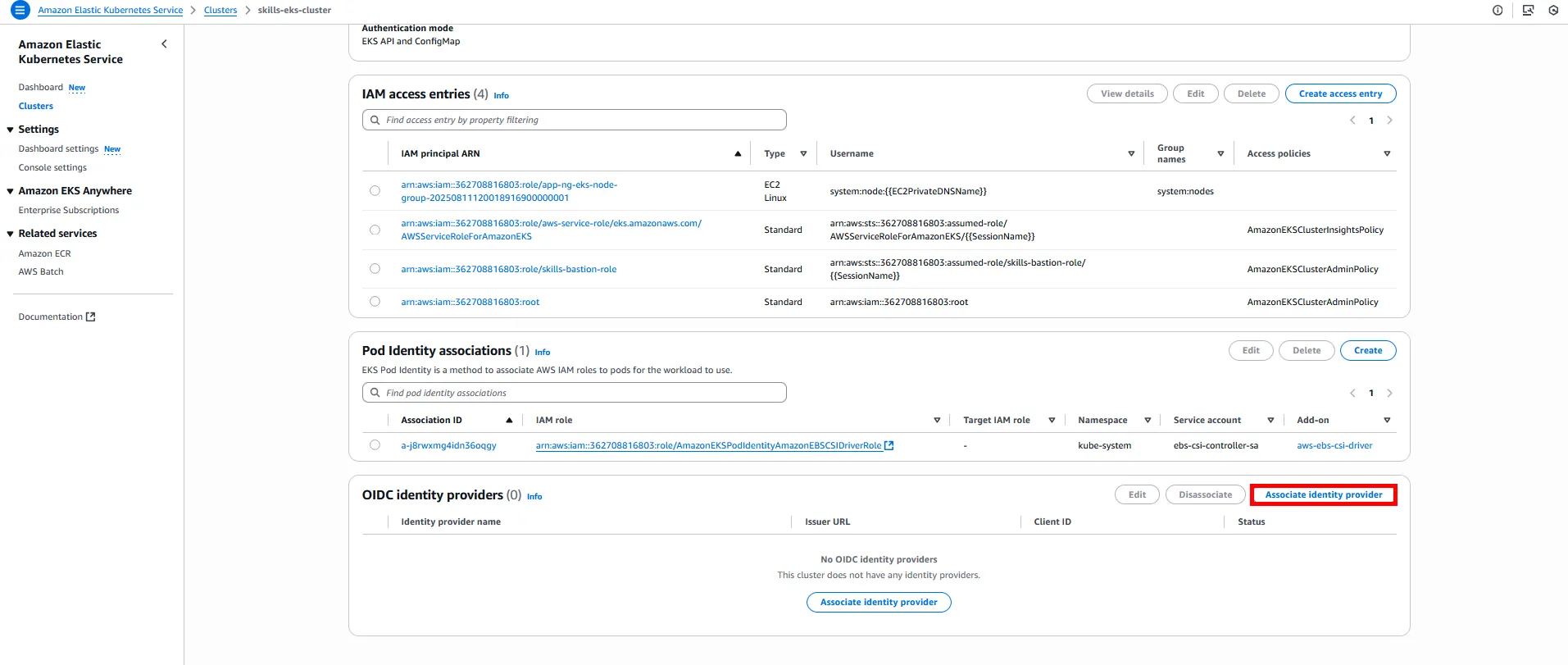Open Info link next to OIDC identity providers
Screen dimensions: 1568x665
(x=534, y=497)
